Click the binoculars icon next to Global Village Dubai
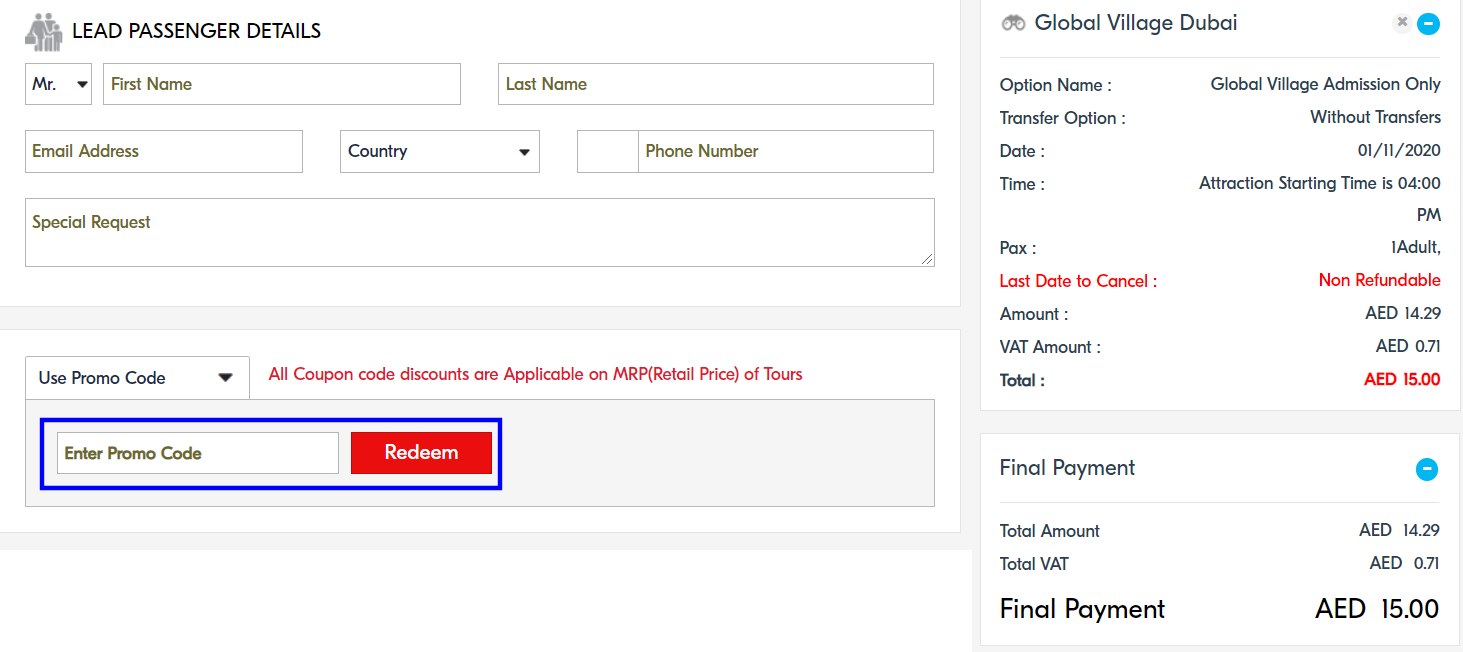Screen dimensions: 1463x652 tap(1013, 23)
